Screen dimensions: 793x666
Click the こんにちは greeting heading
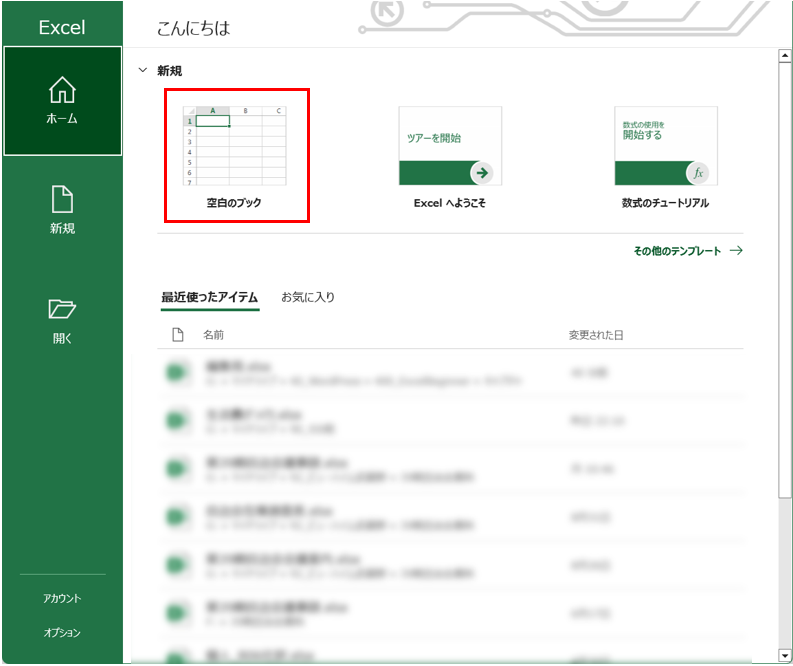194,28
